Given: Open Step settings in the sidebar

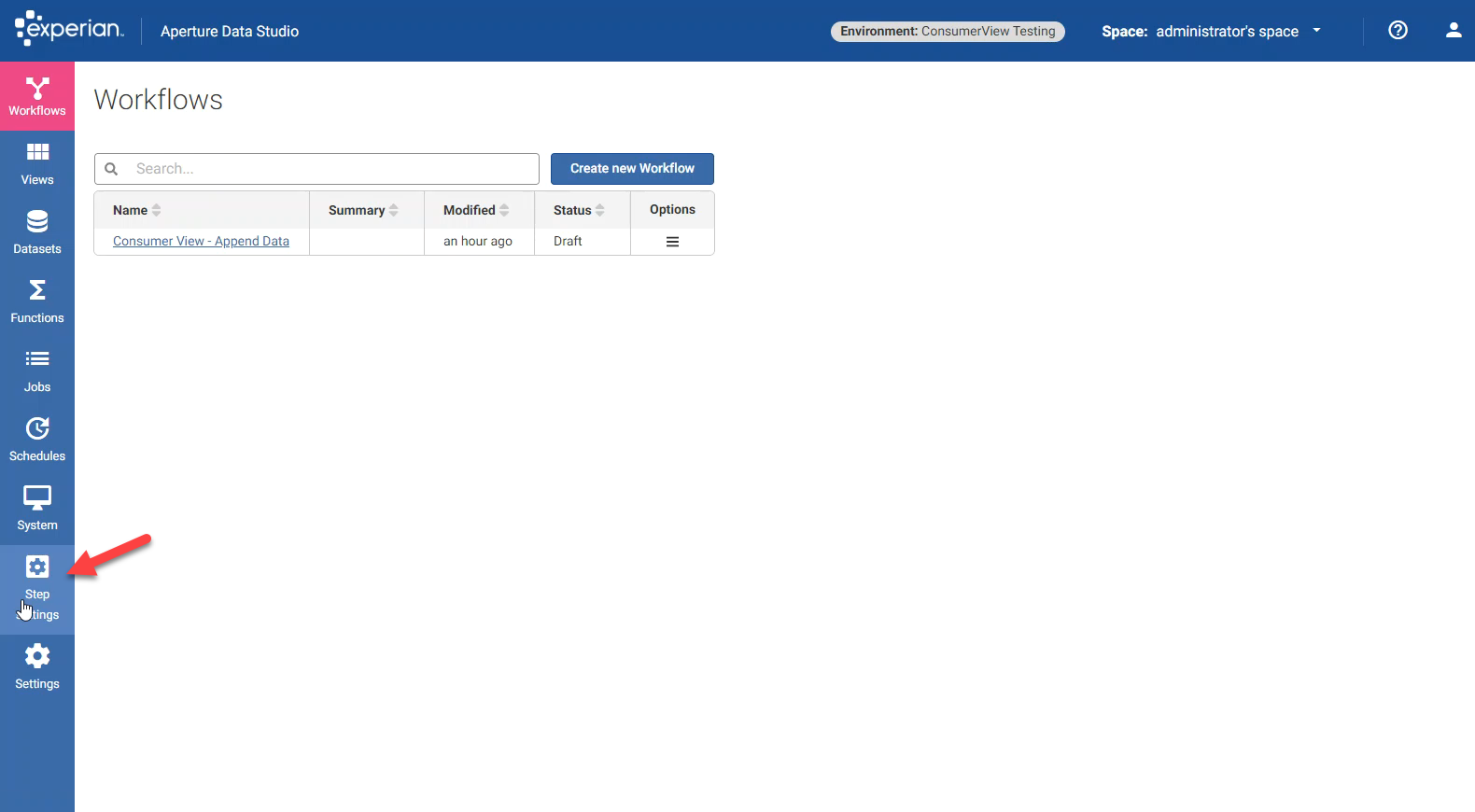Looking at the screenshot, I should 37,590.
